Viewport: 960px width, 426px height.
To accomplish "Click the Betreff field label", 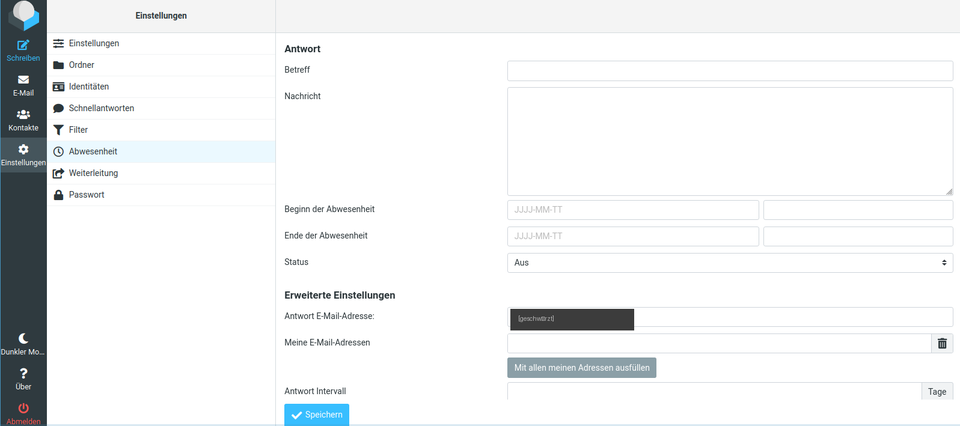I will point(297,70).
